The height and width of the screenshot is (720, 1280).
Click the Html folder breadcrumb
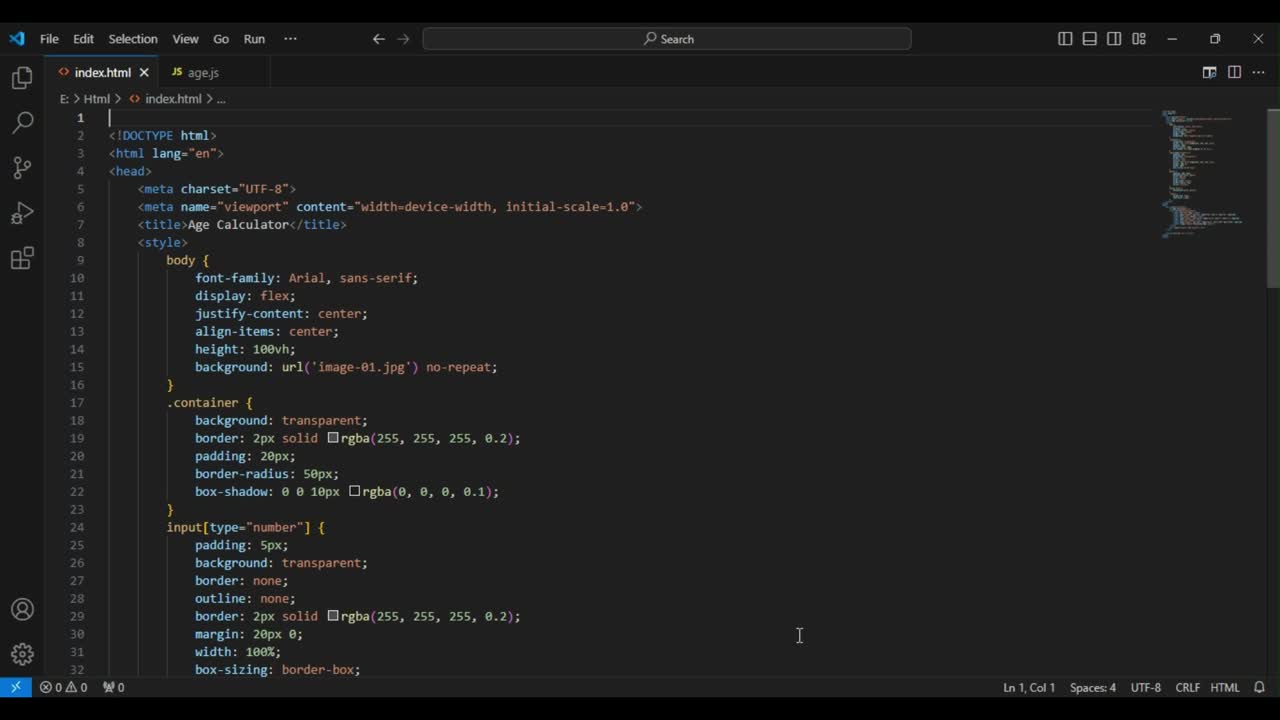[x=96, y=99]
